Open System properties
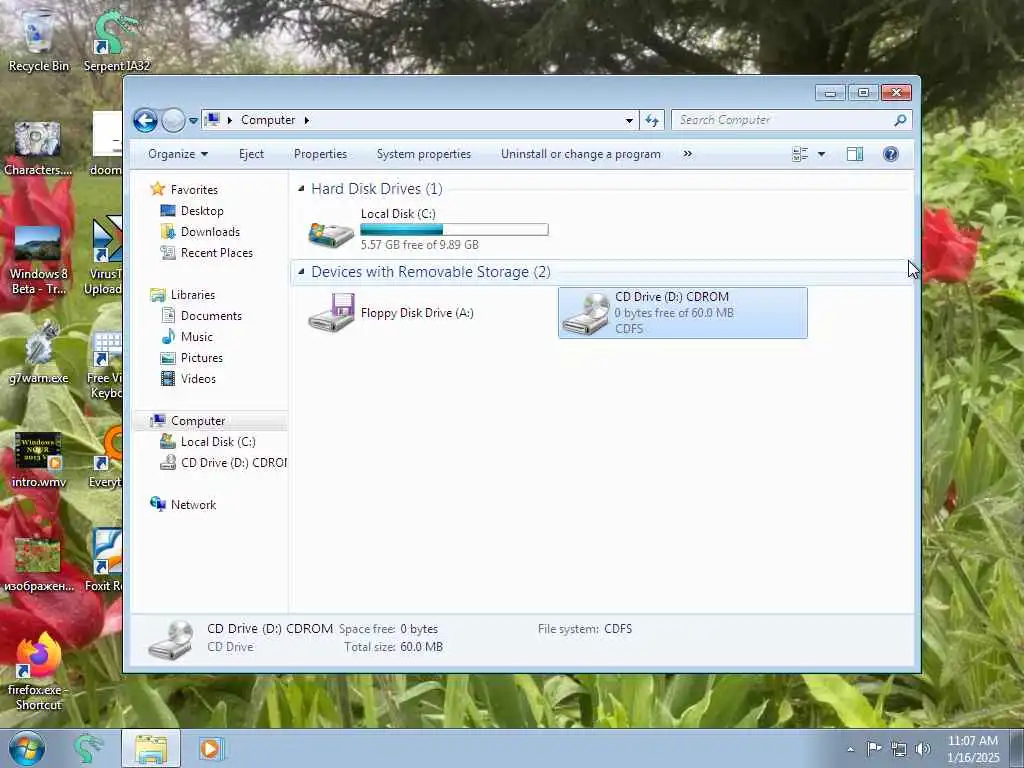The image size is (1024, 768). (x=424, y=154)
